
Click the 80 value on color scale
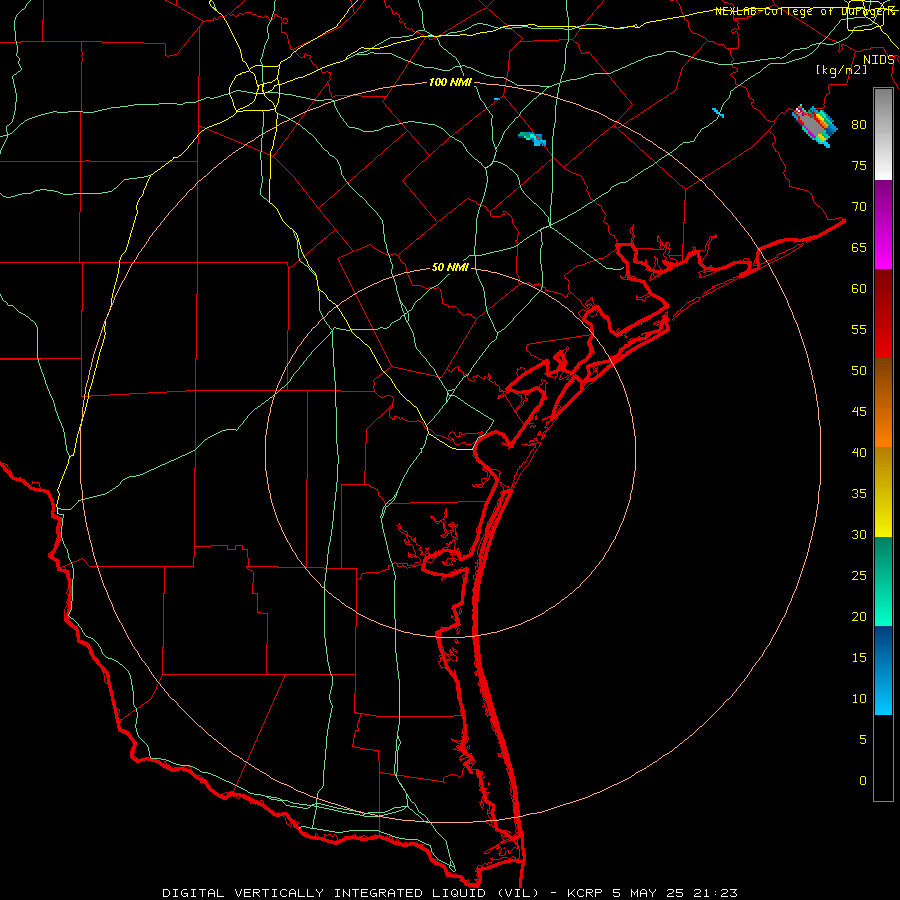[859, 125]
